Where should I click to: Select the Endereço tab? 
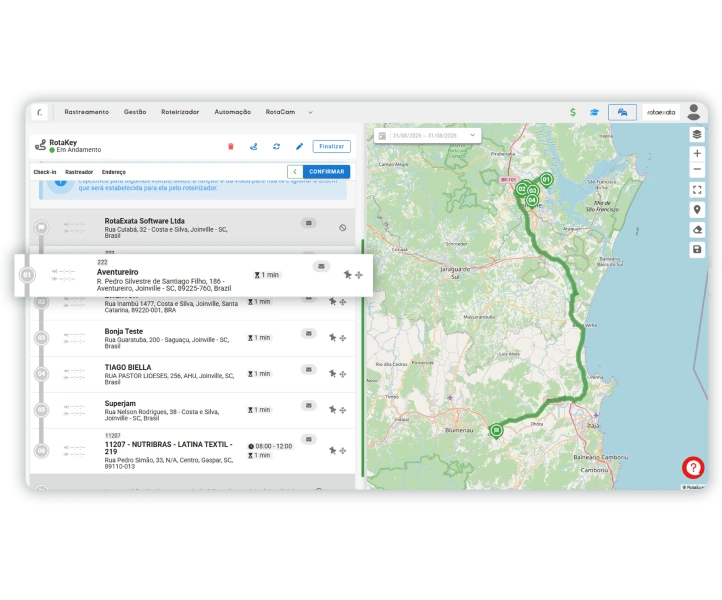[x=114, y=172]
